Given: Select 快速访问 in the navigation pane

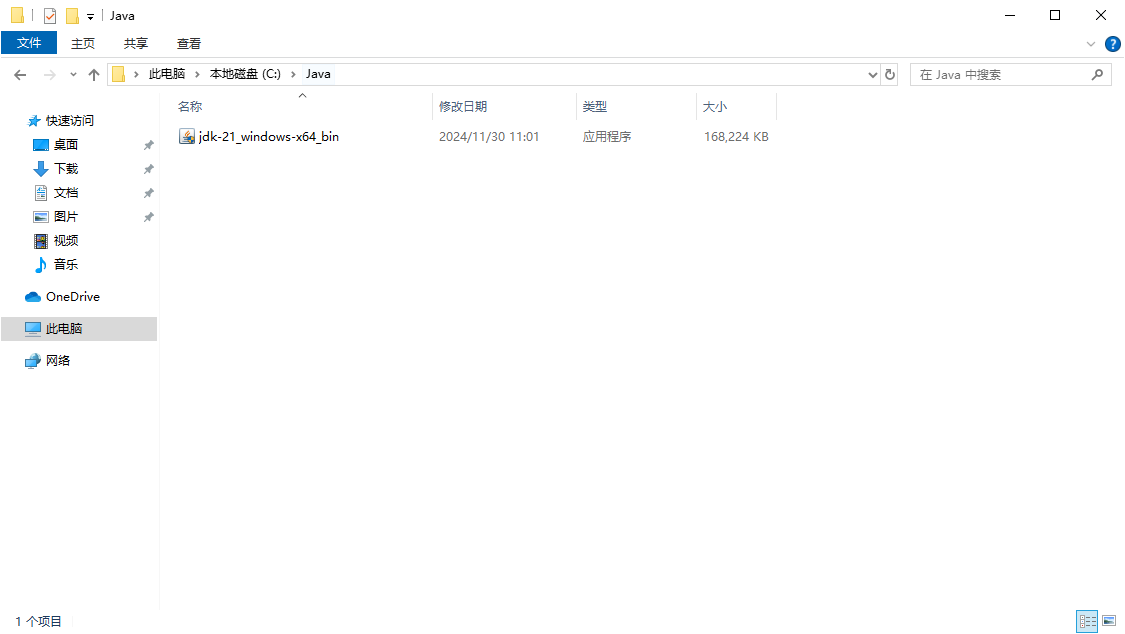Looking at the screenshot, I should (70, 120).
